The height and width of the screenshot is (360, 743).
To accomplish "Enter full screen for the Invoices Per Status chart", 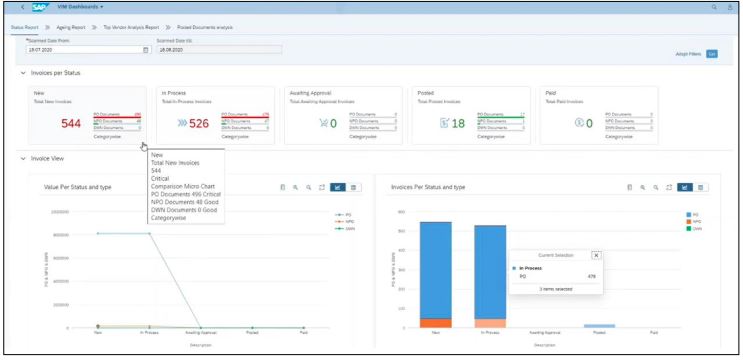I will pyautogui.click(x=669, y=188).
